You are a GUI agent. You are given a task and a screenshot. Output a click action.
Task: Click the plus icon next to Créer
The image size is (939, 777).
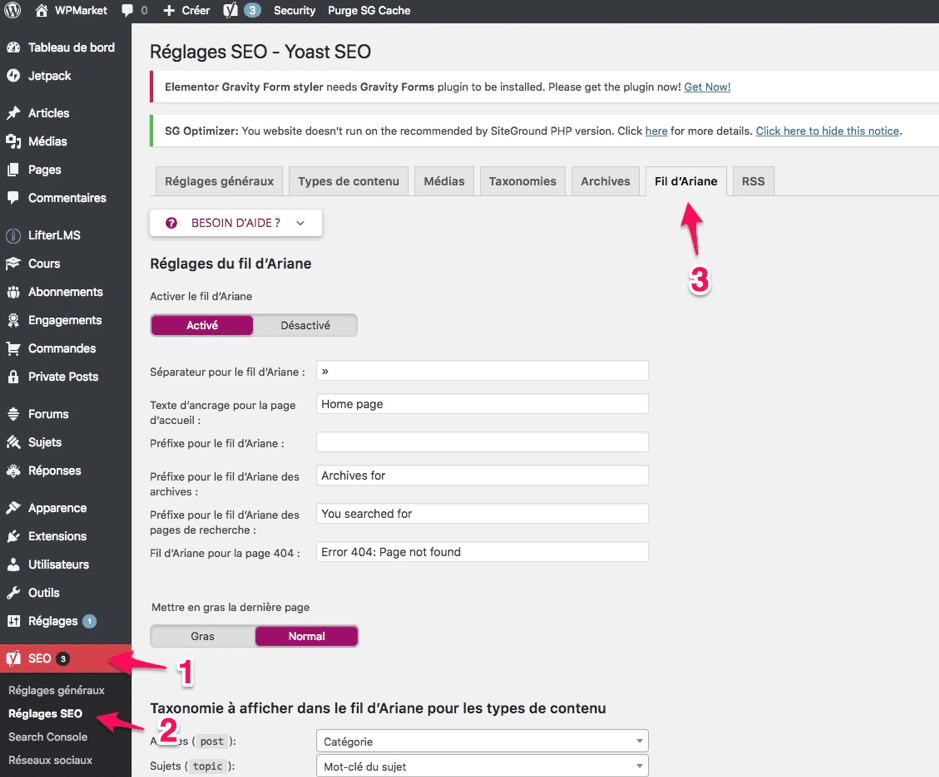[x=169, y=11]
